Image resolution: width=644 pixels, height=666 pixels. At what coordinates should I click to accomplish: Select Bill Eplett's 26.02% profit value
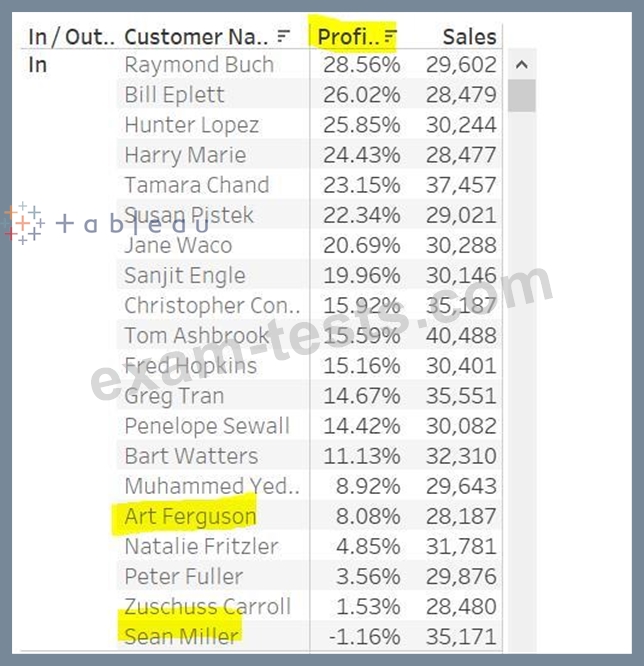[x=362, y=95]
